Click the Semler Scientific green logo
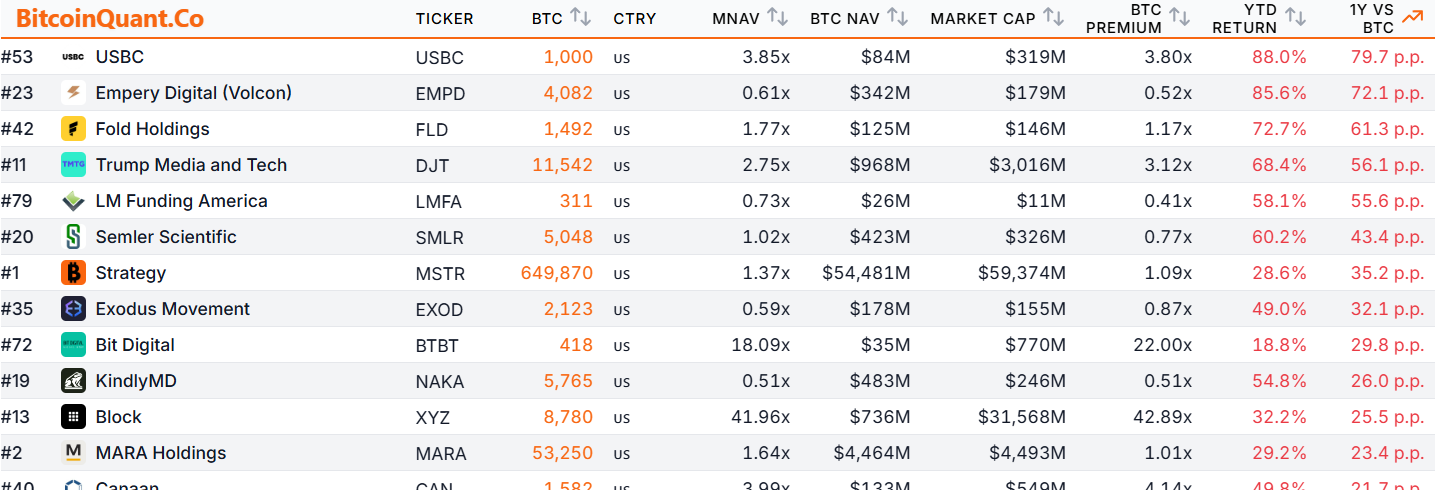Image resolution: width=1435 pixels, height=490 pixels. (x=73, y=237)
